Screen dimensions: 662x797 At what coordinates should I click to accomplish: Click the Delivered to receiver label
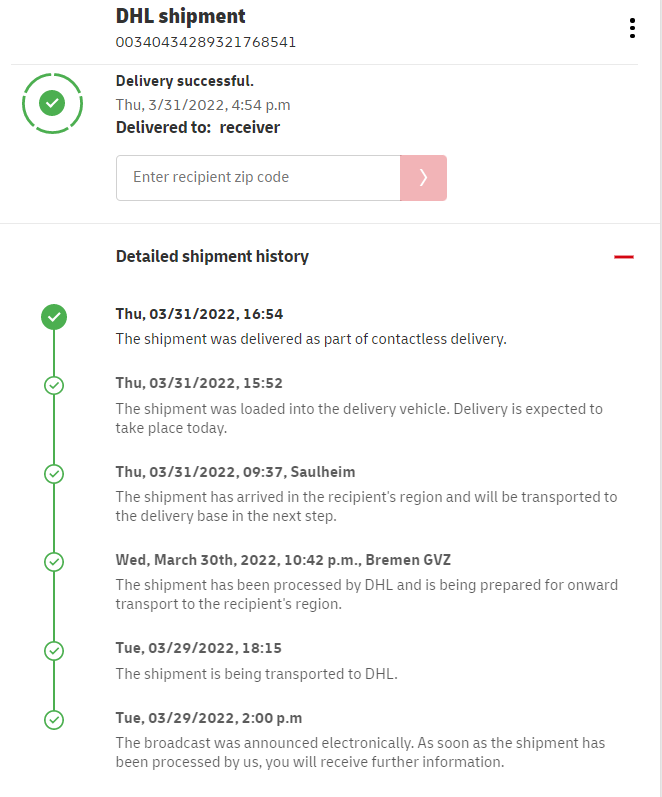point(198,127)
